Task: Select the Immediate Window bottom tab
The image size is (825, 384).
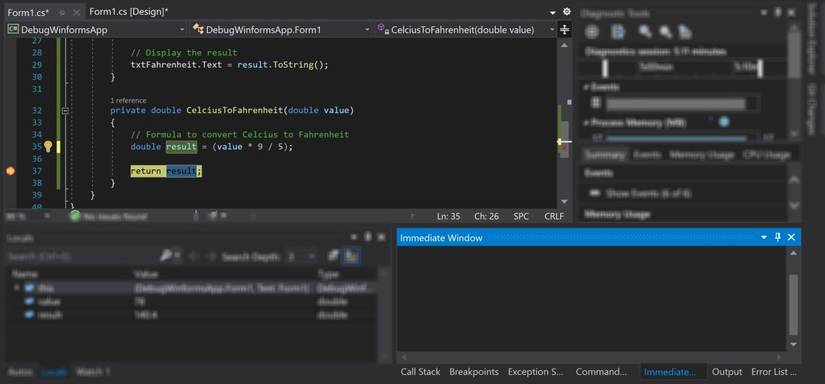Action: coord(669,371)
